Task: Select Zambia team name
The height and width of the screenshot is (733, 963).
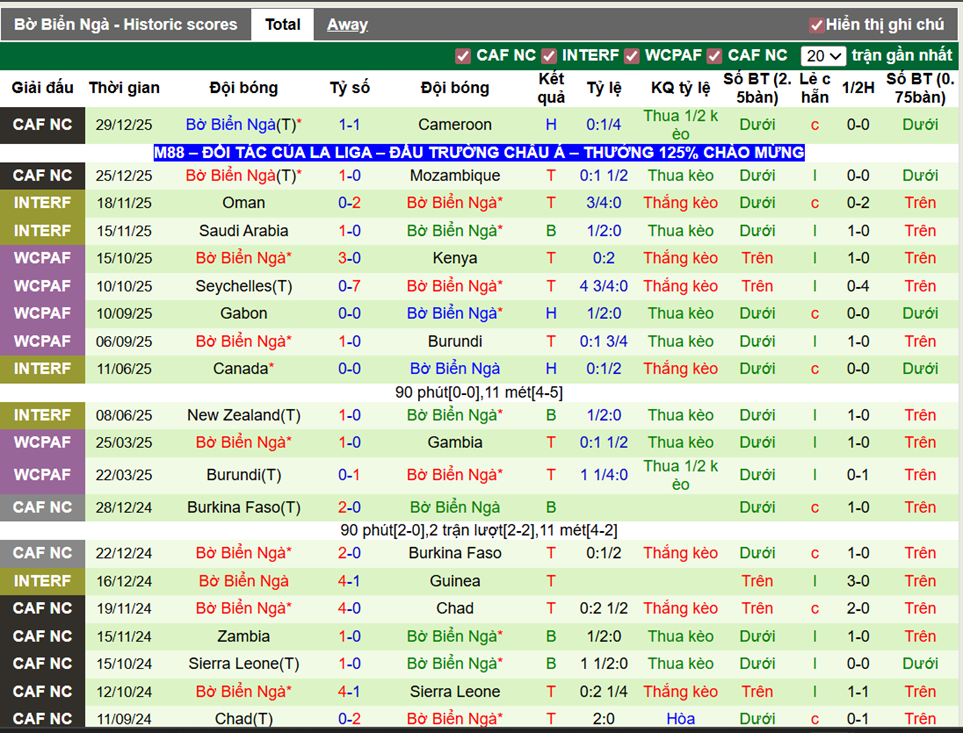Action: (244, 636)
